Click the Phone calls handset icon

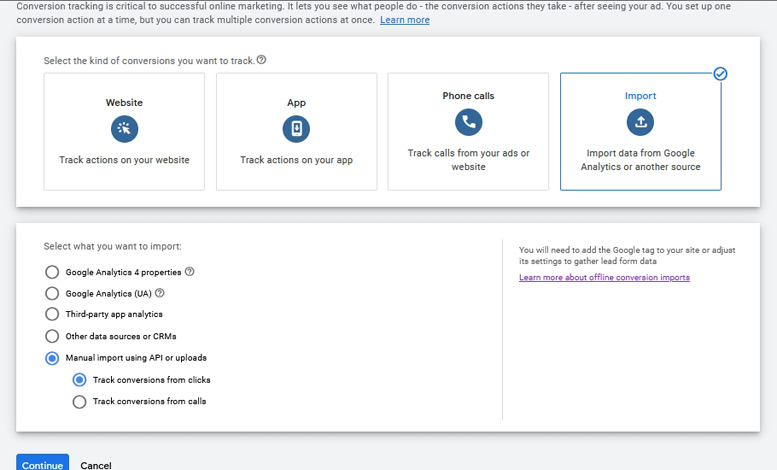point(468,122)
